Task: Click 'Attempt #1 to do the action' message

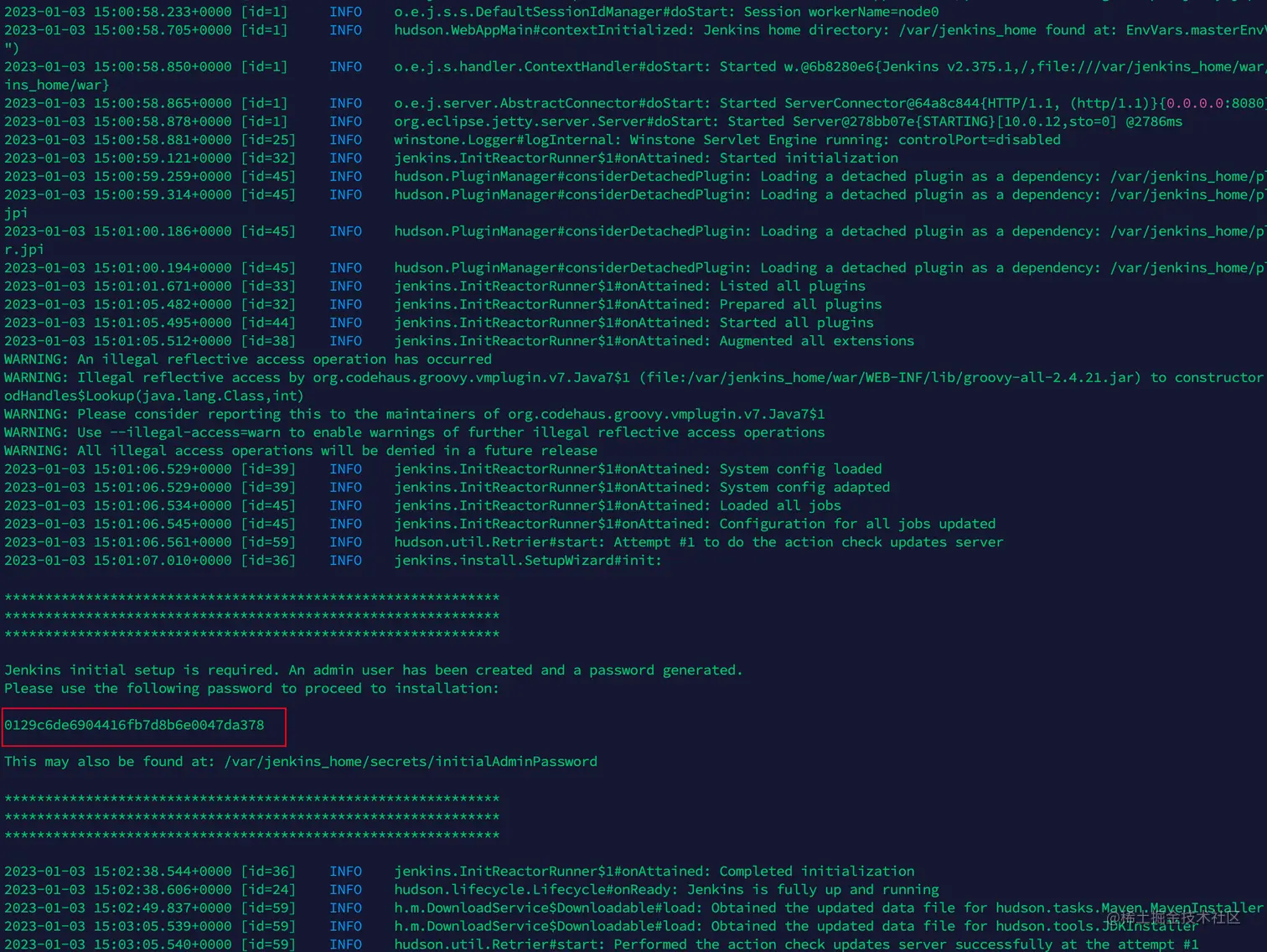Action: coord(723,543)
